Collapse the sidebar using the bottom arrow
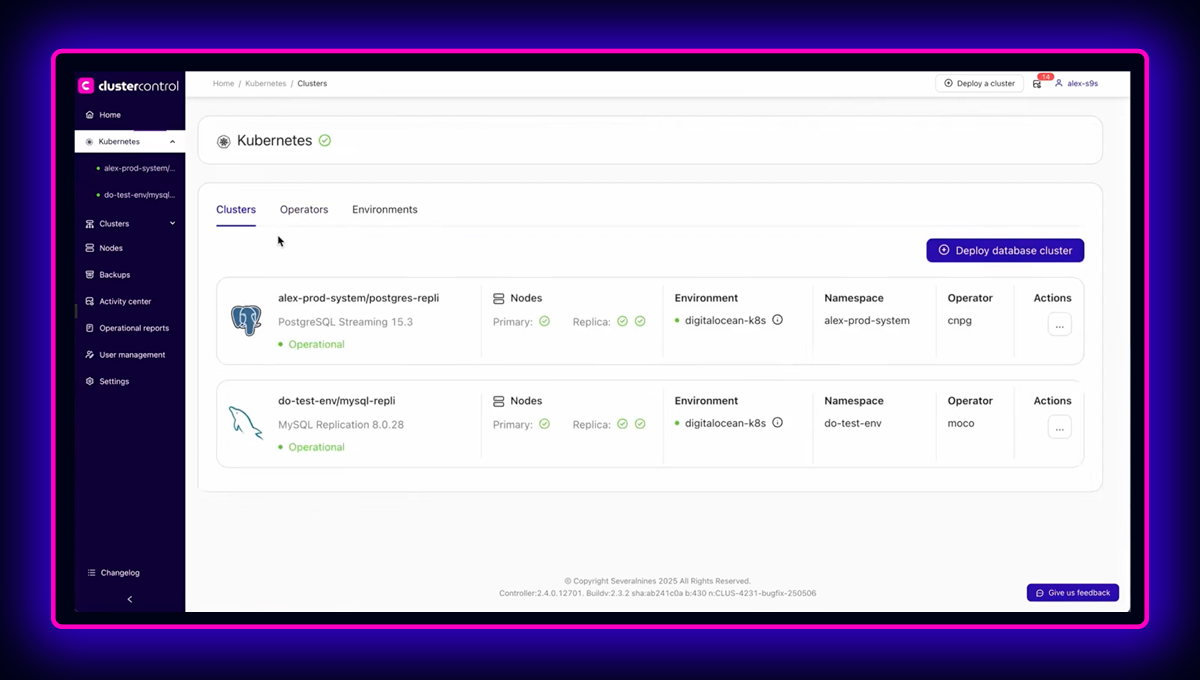The image size is (1200, 680). point(129,599)
